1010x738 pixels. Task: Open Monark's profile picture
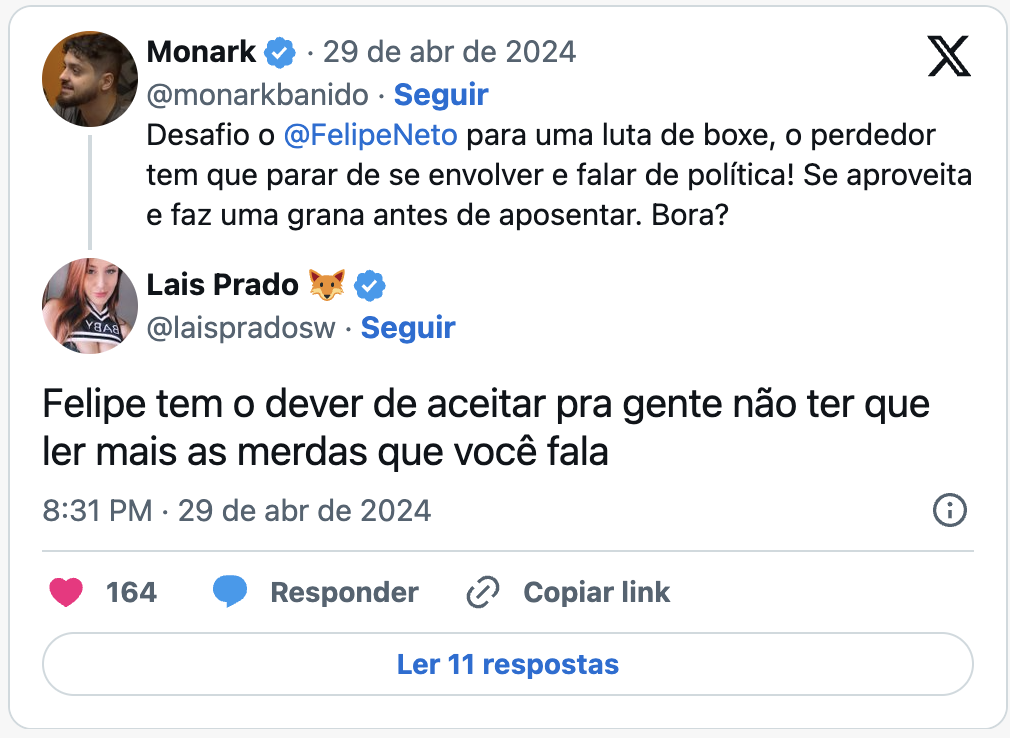(x=90, y=79)
